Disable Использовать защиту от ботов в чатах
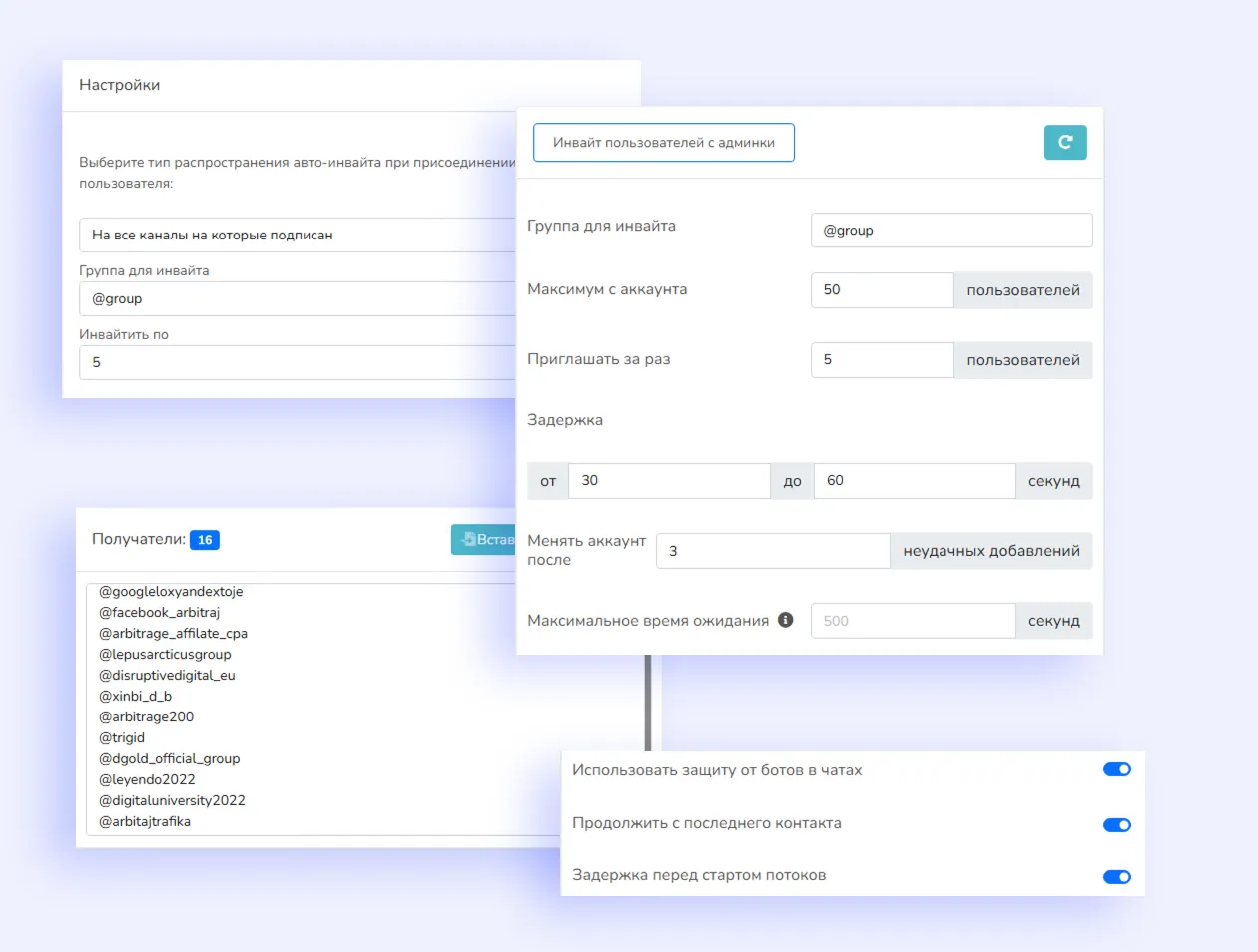1258x952 pixels. 1116,768
